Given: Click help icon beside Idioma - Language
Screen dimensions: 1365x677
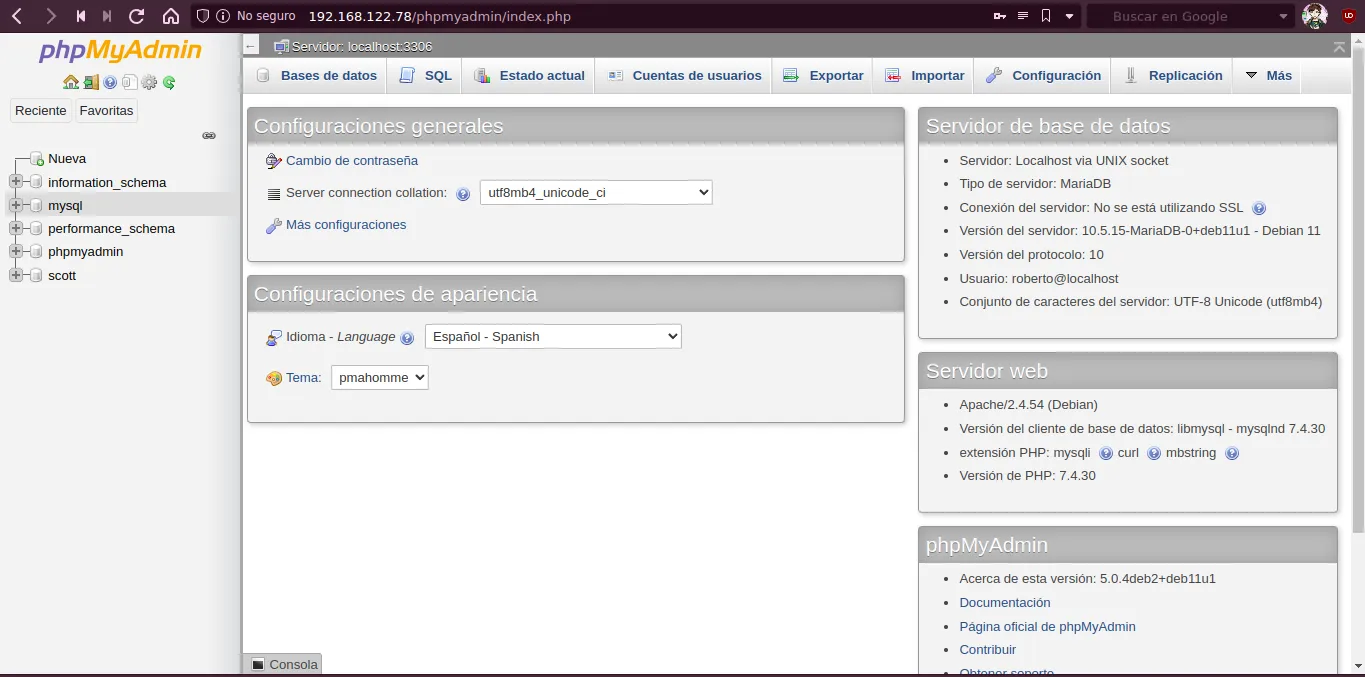Looking at the screenshot, I should click(407, 338).
